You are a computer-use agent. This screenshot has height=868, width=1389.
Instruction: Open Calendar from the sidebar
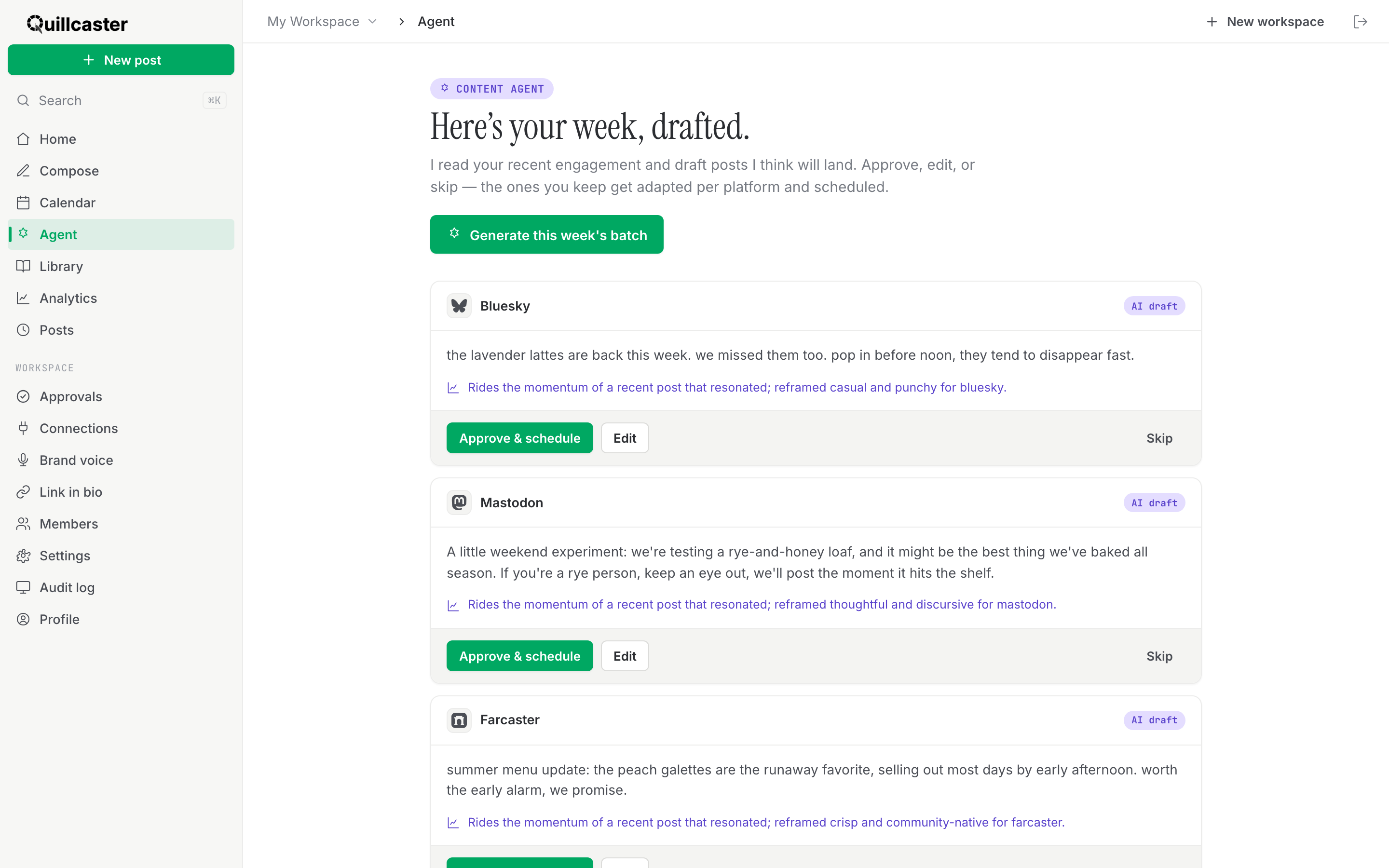pyautogui.click(x=121, y=203)
